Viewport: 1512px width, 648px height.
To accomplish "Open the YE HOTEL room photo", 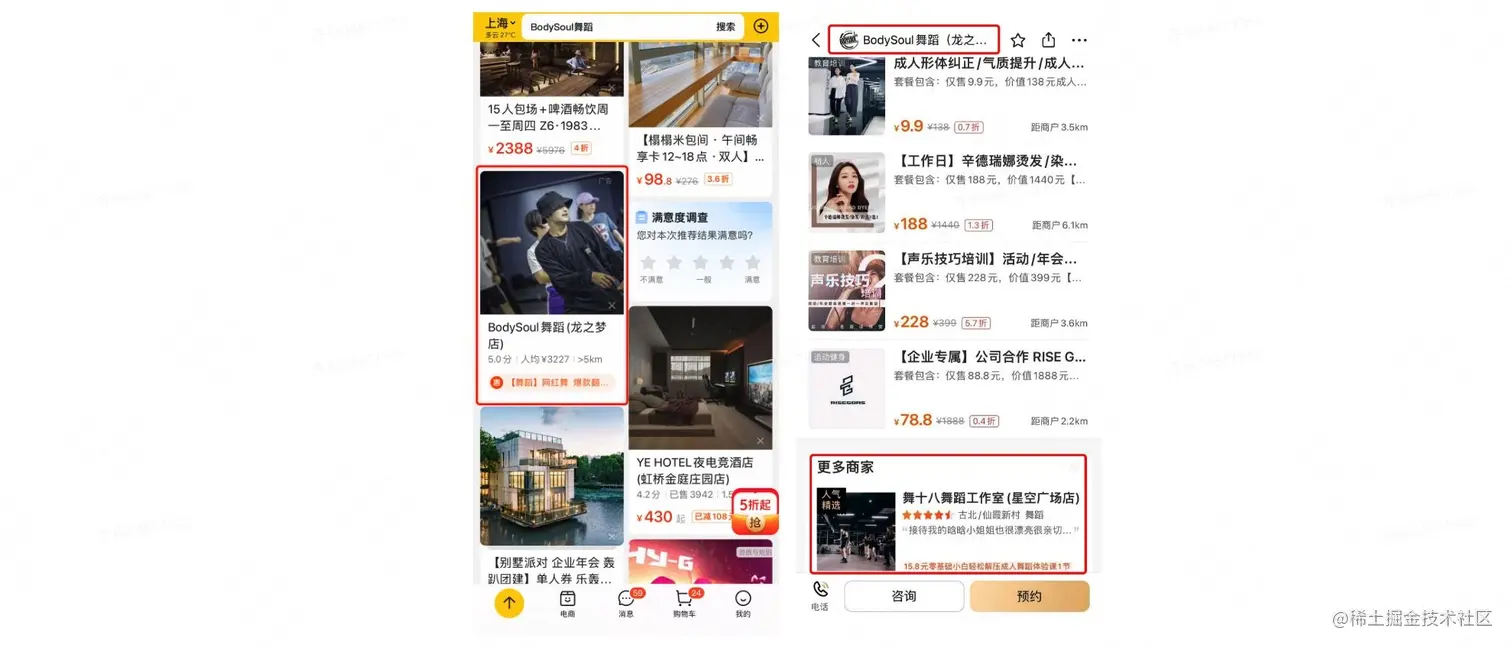I will click(x=700, y=378).
